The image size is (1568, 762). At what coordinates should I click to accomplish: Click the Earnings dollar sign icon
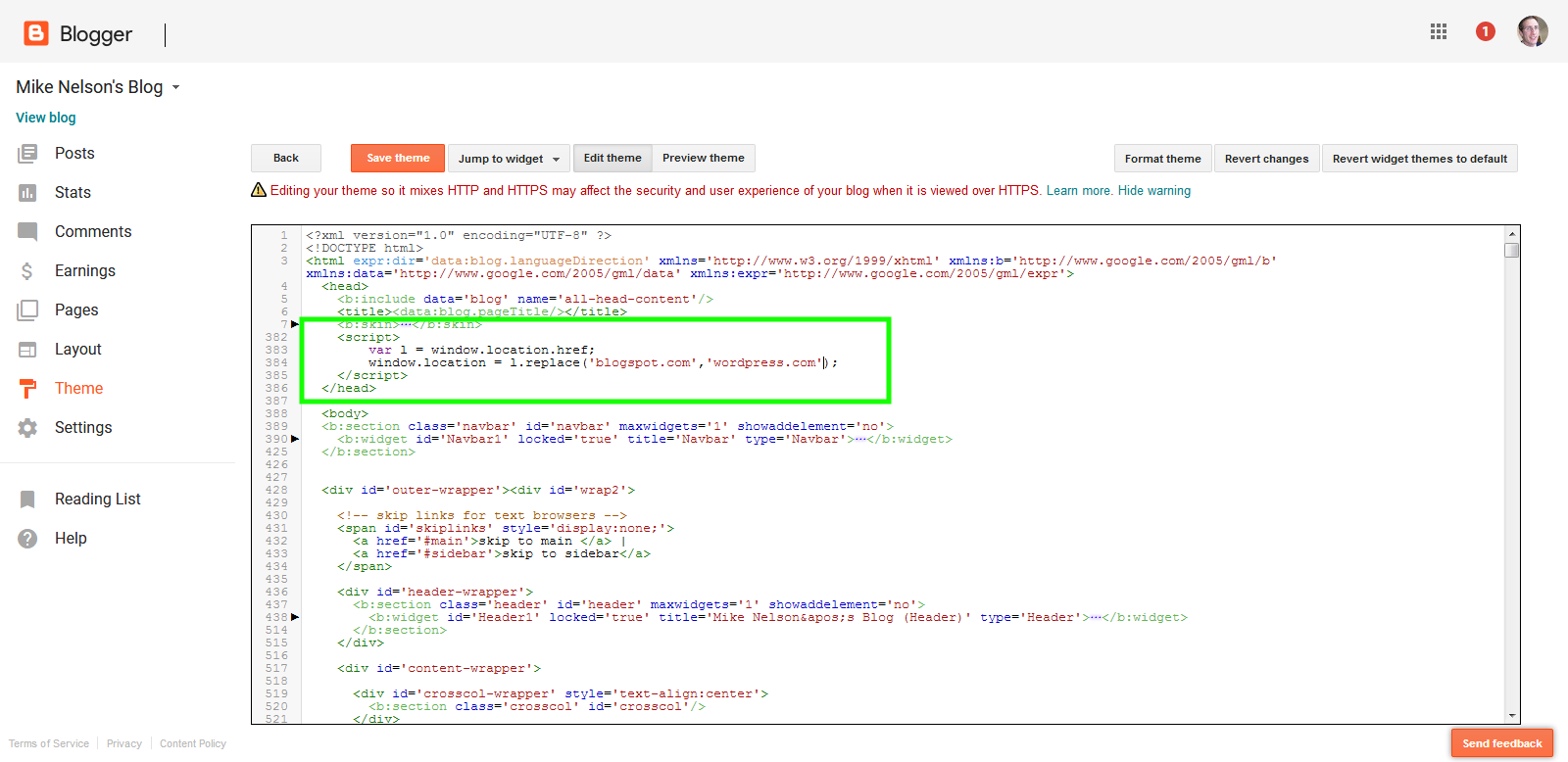[x=27, y=271]
